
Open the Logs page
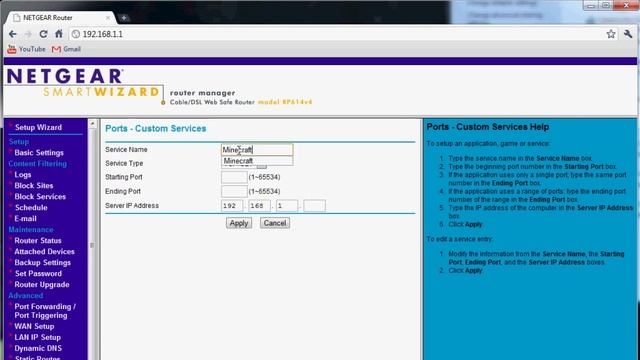point(22,175)
